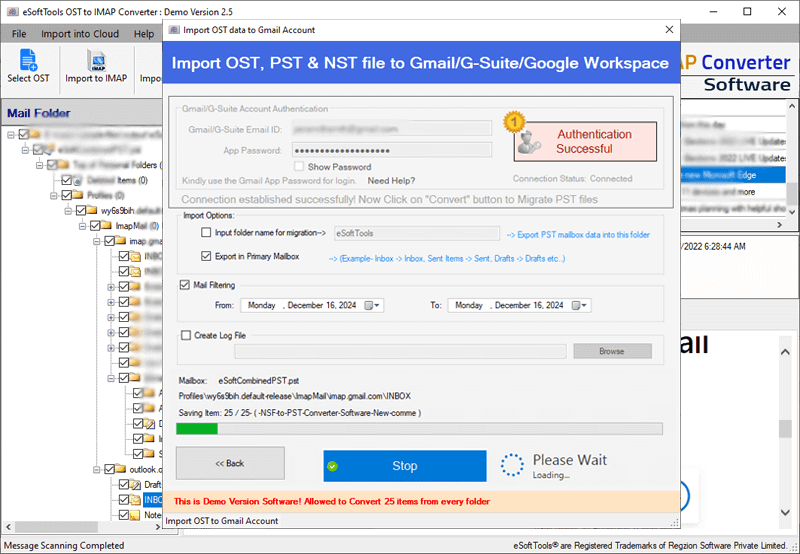Click the wy6s9bih folder icon in tree
The width and height of the screenshot is (800, 554).
(x=92, y=210)
